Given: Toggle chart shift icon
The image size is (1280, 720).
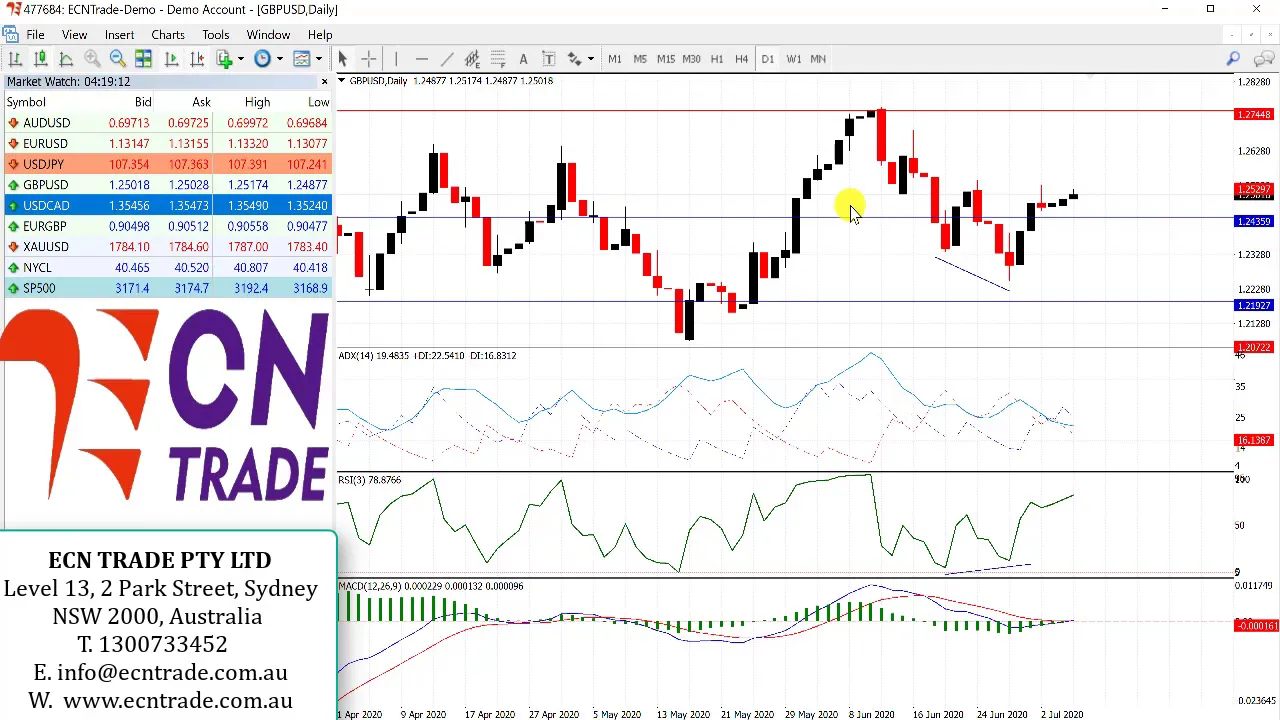Looking at the screenshot, I should [x=197, y=59].
